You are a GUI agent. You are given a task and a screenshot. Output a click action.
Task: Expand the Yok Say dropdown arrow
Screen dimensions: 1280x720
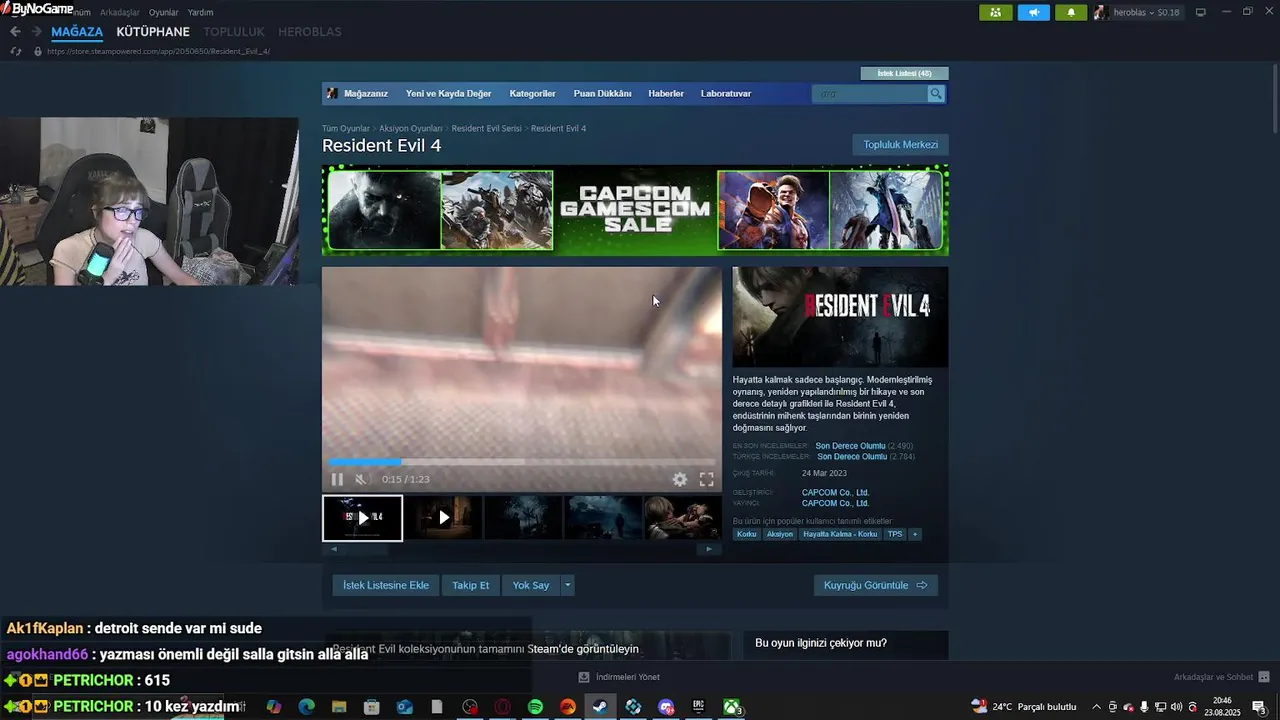pos(568,585)
